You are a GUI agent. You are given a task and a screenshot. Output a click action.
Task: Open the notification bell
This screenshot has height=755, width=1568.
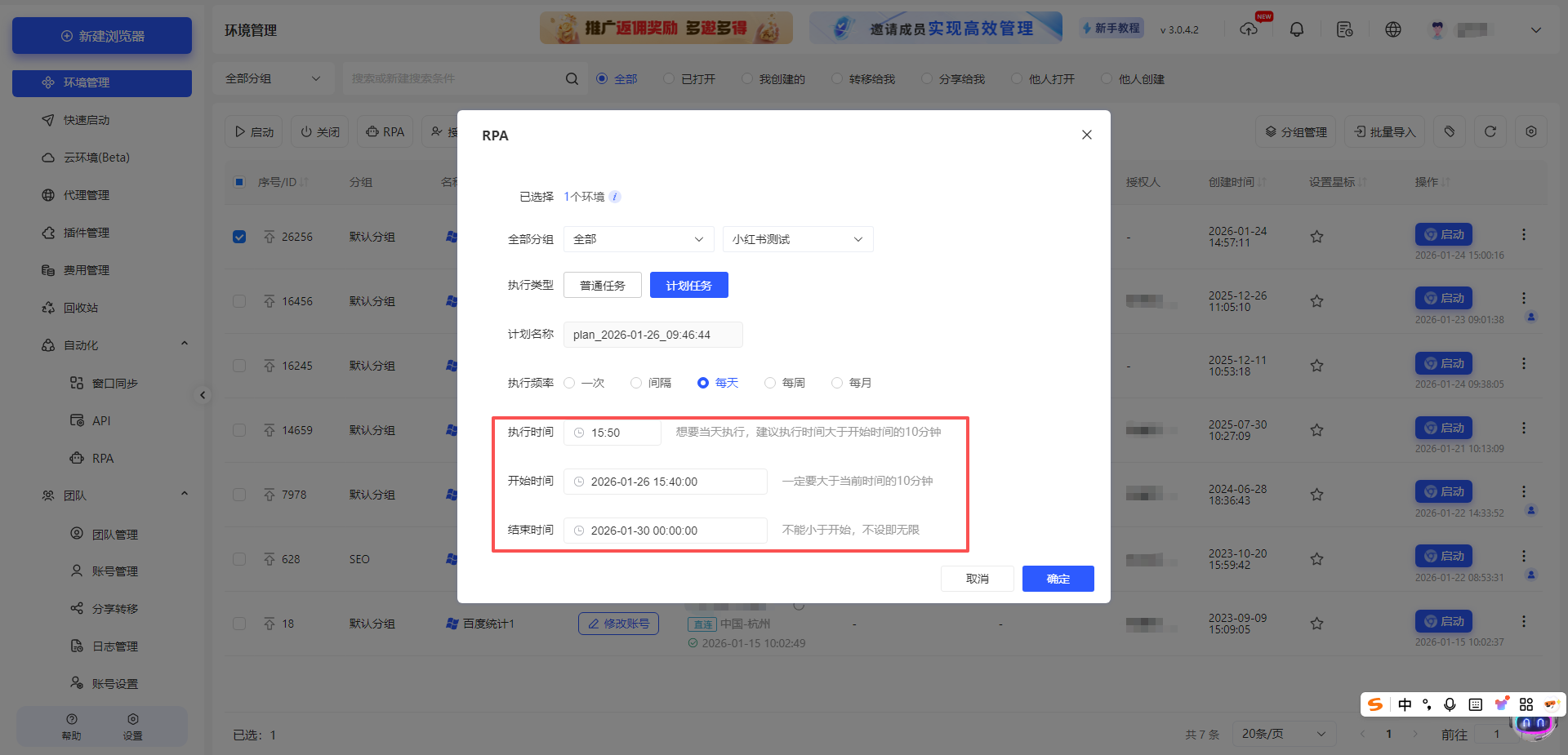tap(1297, 29)
